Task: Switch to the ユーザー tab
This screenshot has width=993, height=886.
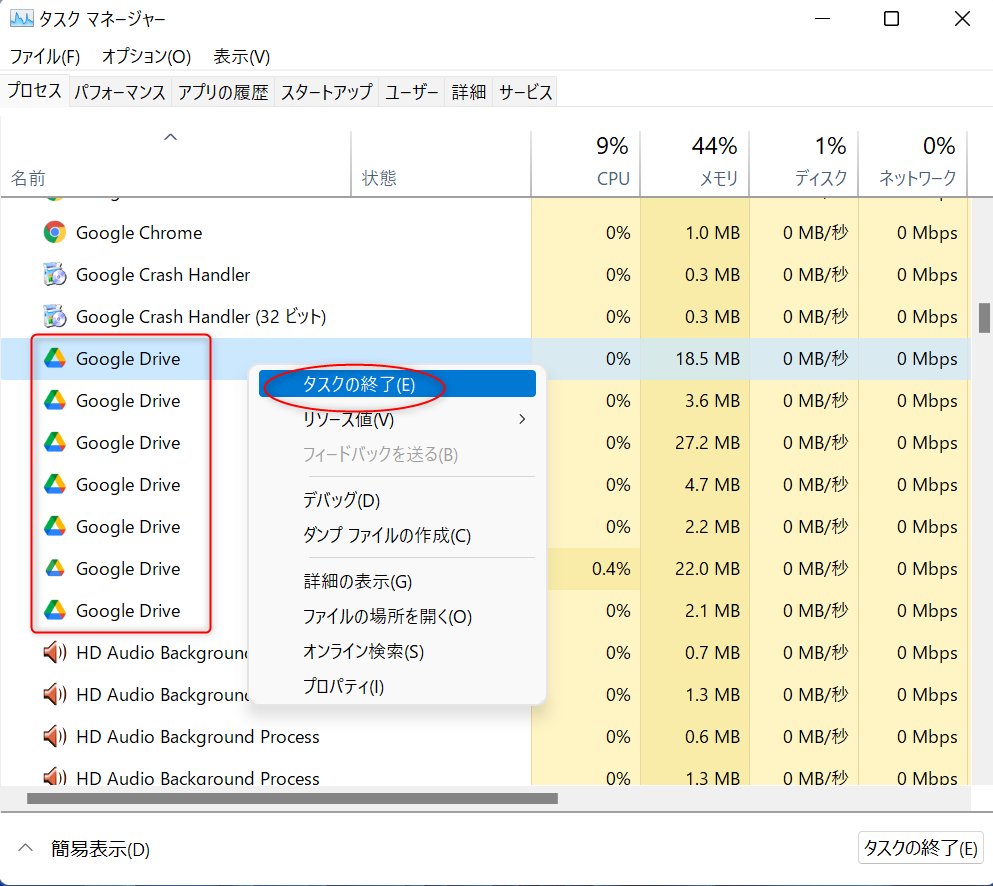Action: point(412,92)
